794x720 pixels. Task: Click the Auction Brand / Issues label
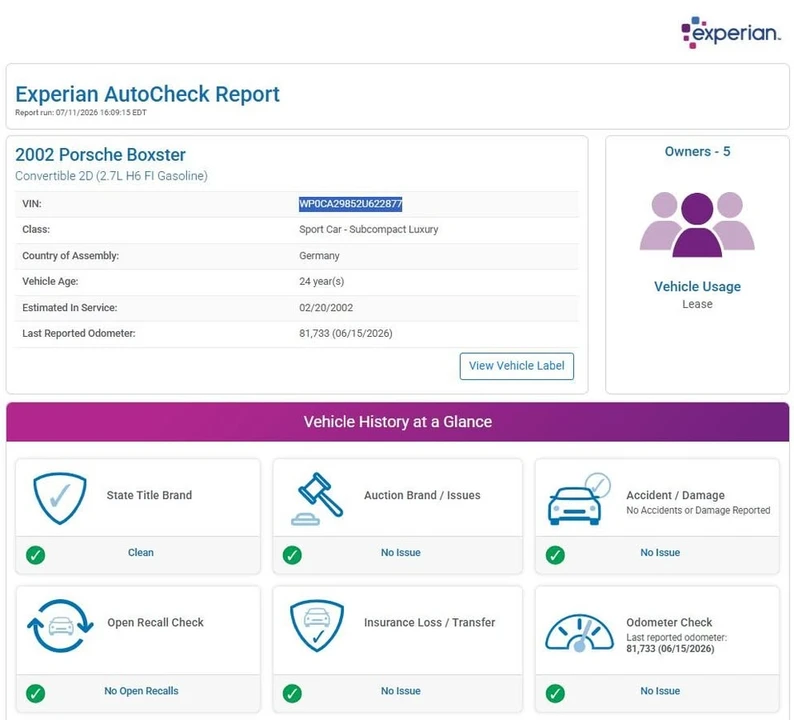tap(422, 495)
